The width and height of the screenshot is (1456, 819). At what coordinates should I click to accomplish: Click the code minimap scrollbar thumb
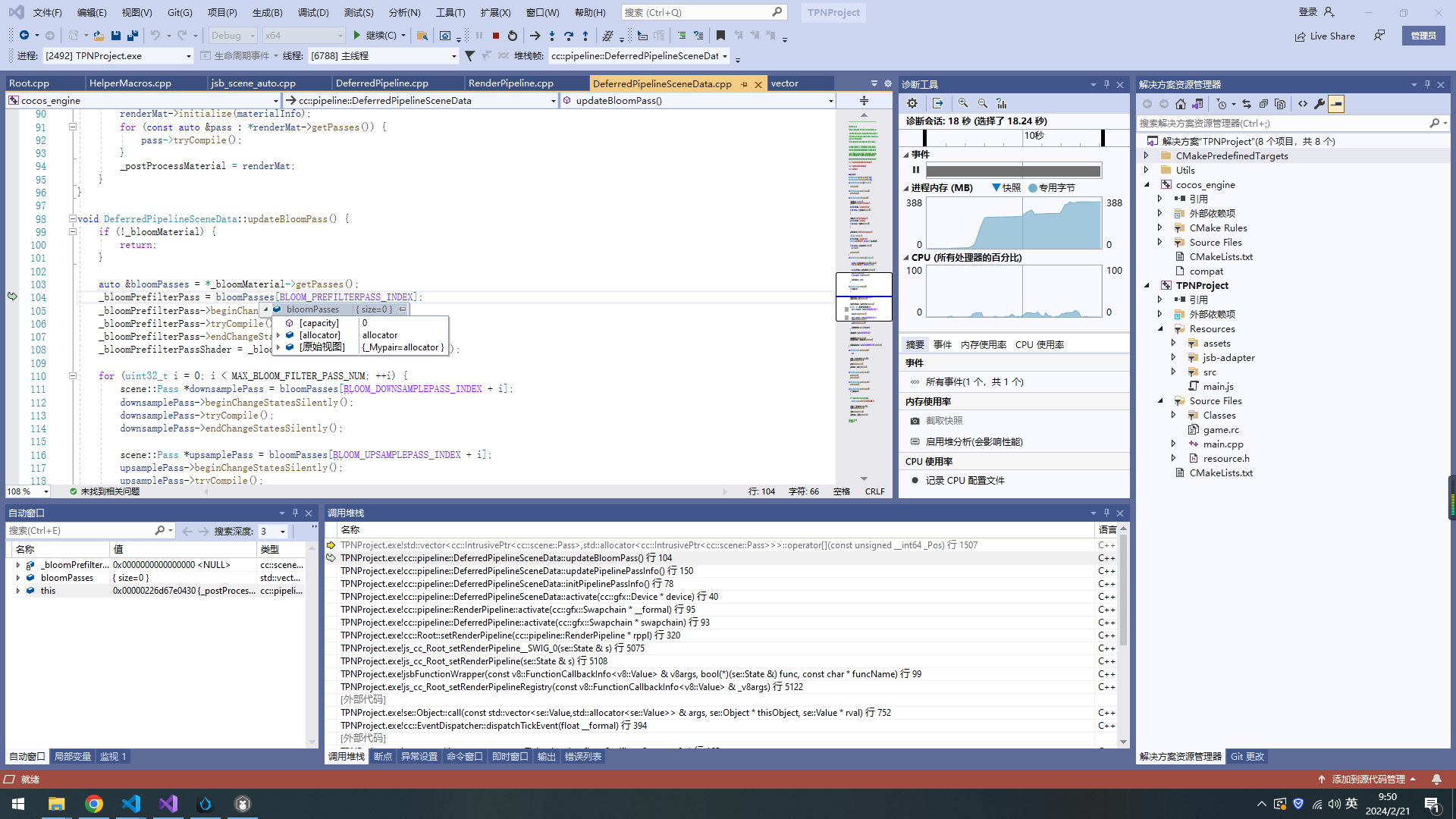tap(864, 297)
